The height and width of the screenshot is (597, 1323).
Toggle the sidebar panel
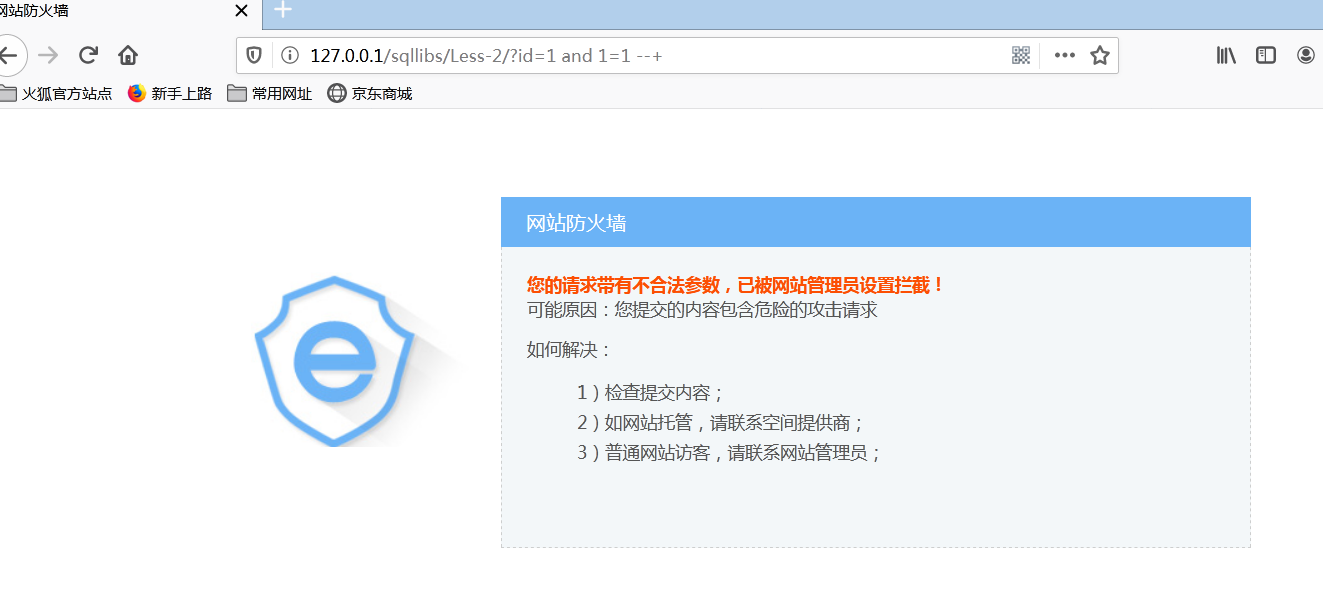1265,55
